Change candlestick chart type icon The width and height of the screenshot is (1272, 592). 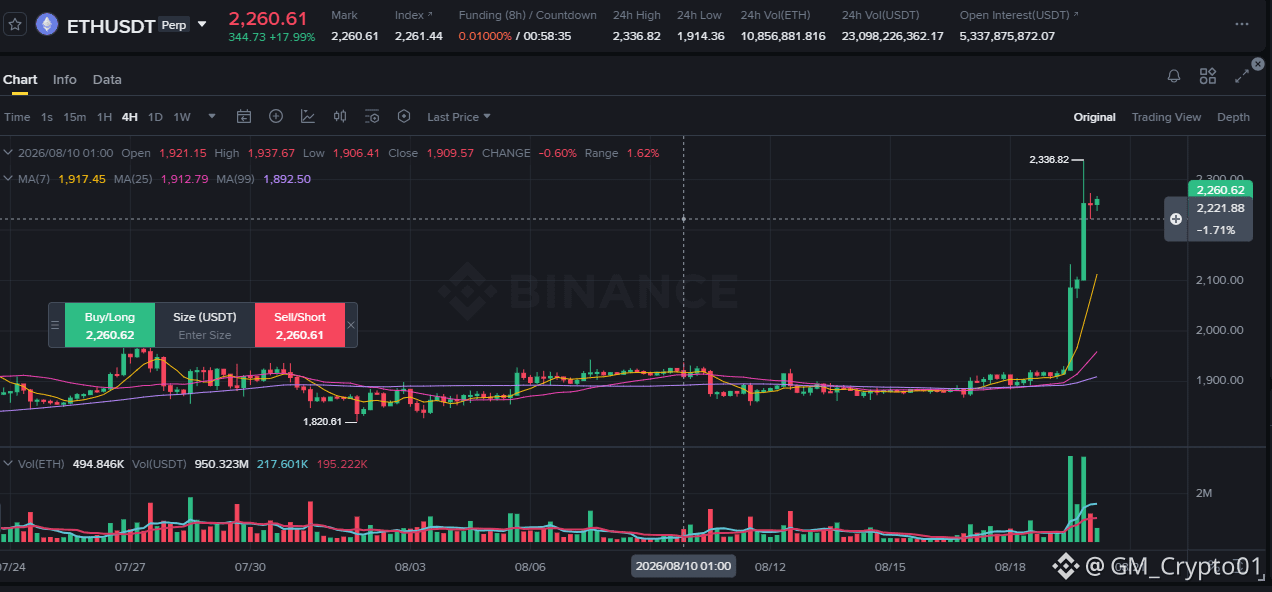pos(340,117)
